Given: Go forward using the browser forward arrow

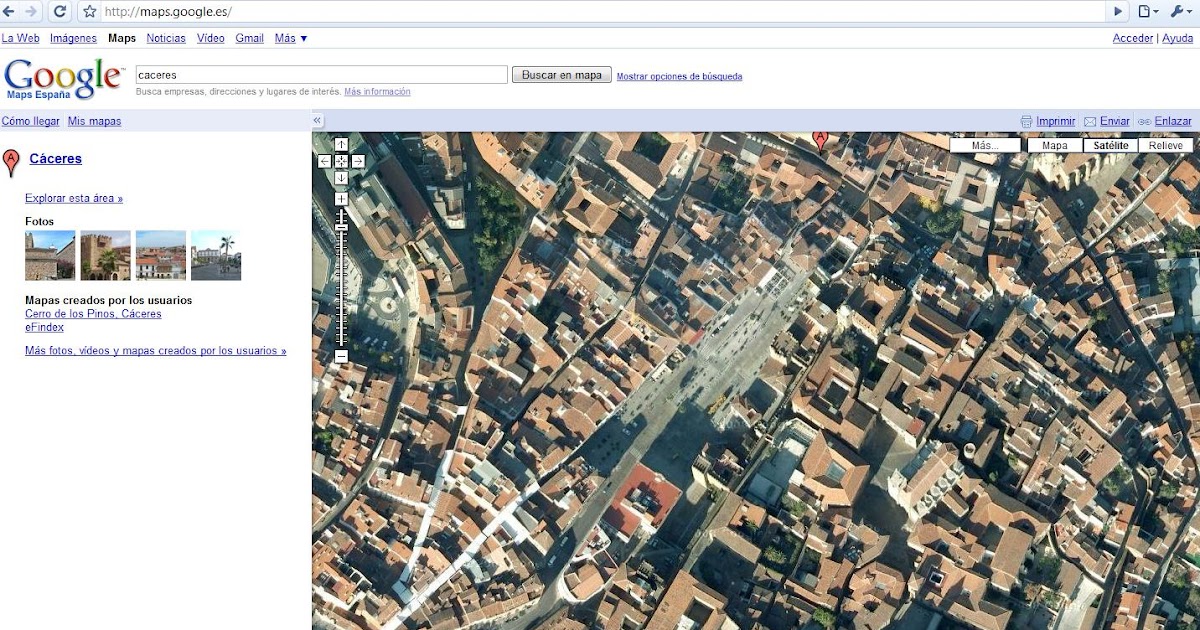Looking at the screenshot, I should pos(33,12).
